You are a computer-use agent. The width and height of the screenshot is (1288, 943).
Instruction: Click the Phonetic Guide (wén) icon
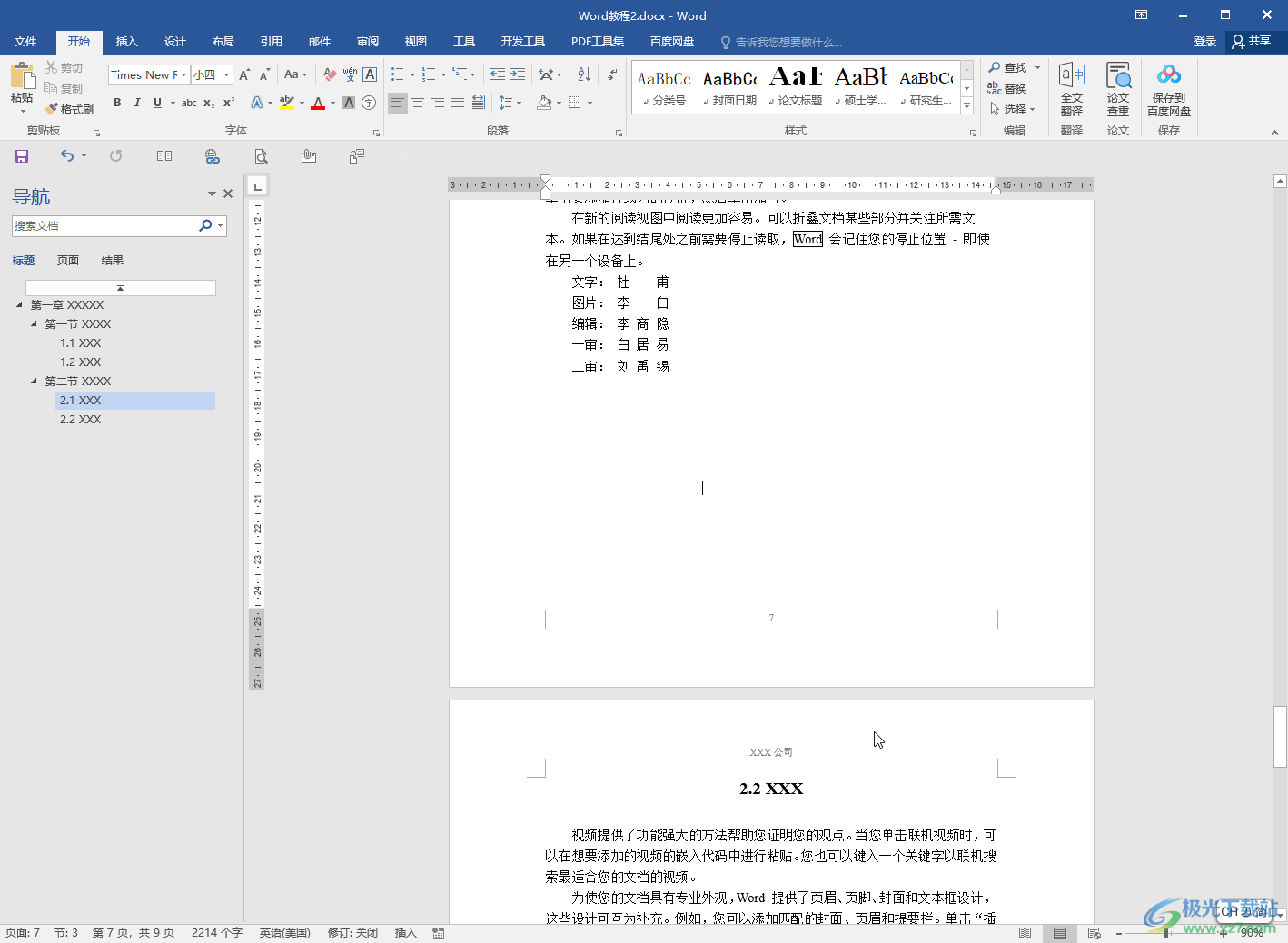coord(350,74)
